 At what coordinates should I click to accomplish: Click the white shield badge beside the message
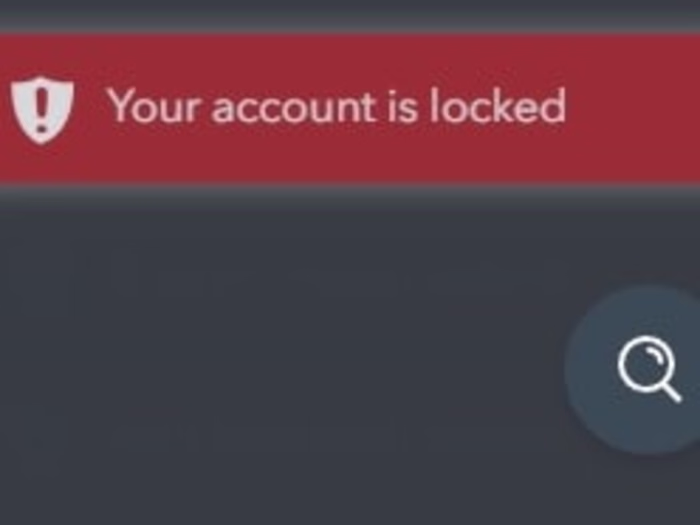(x=42, y=109)
